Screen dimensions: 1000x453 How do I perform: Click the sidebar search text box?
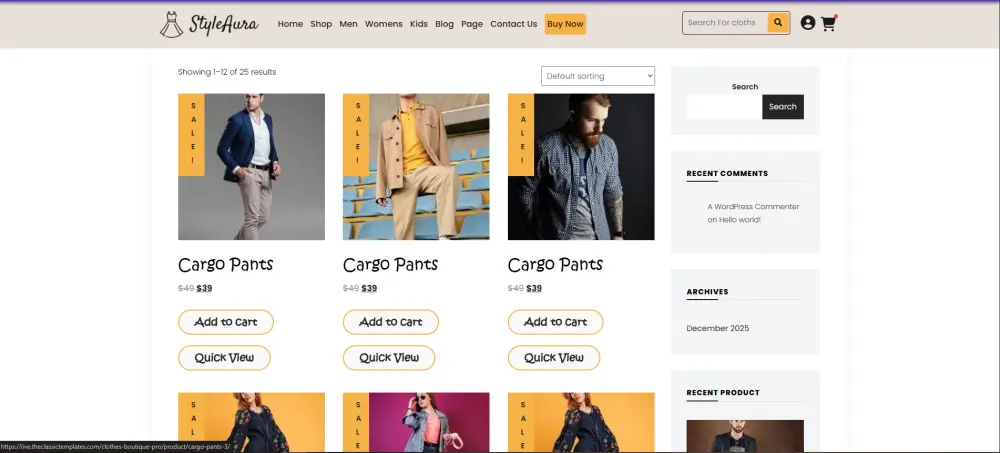(x=724, y=107)
